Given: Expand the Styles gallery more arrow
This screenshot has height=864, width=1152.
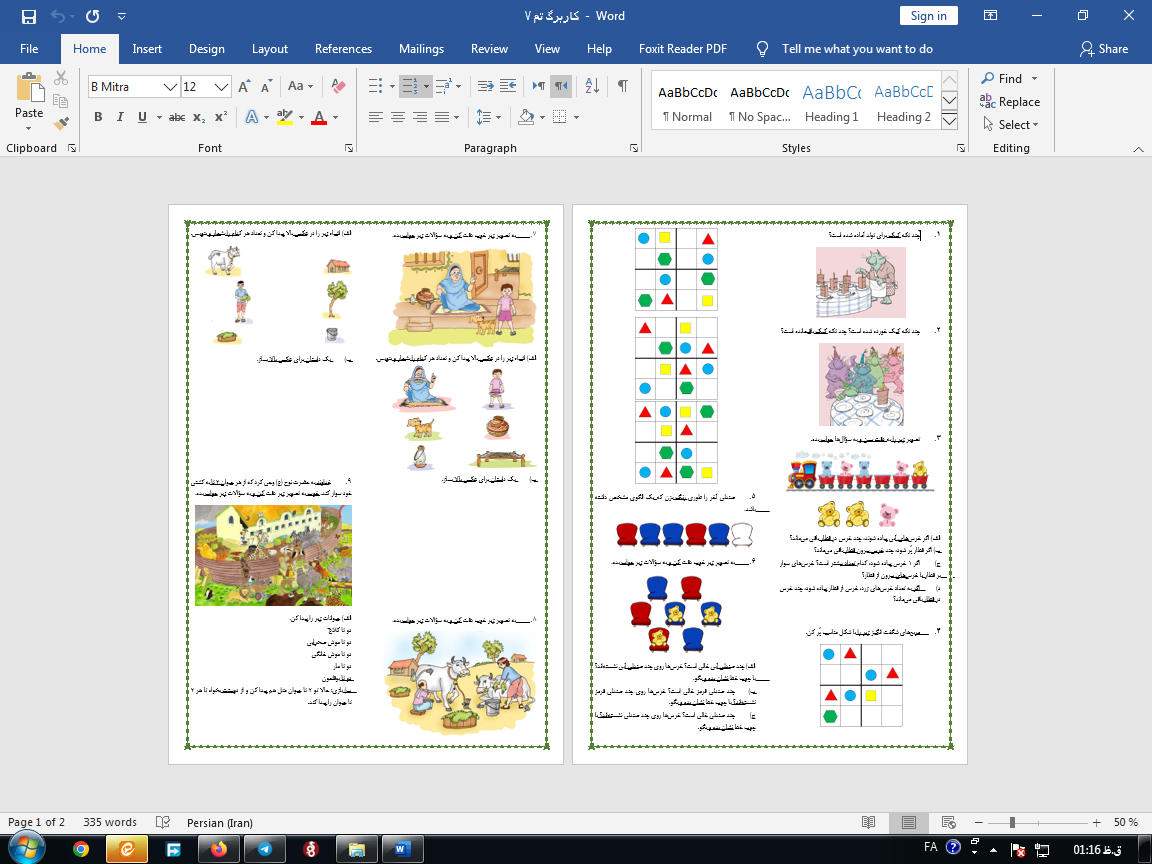Looking at the screenshot, I should tap(950, 121).
